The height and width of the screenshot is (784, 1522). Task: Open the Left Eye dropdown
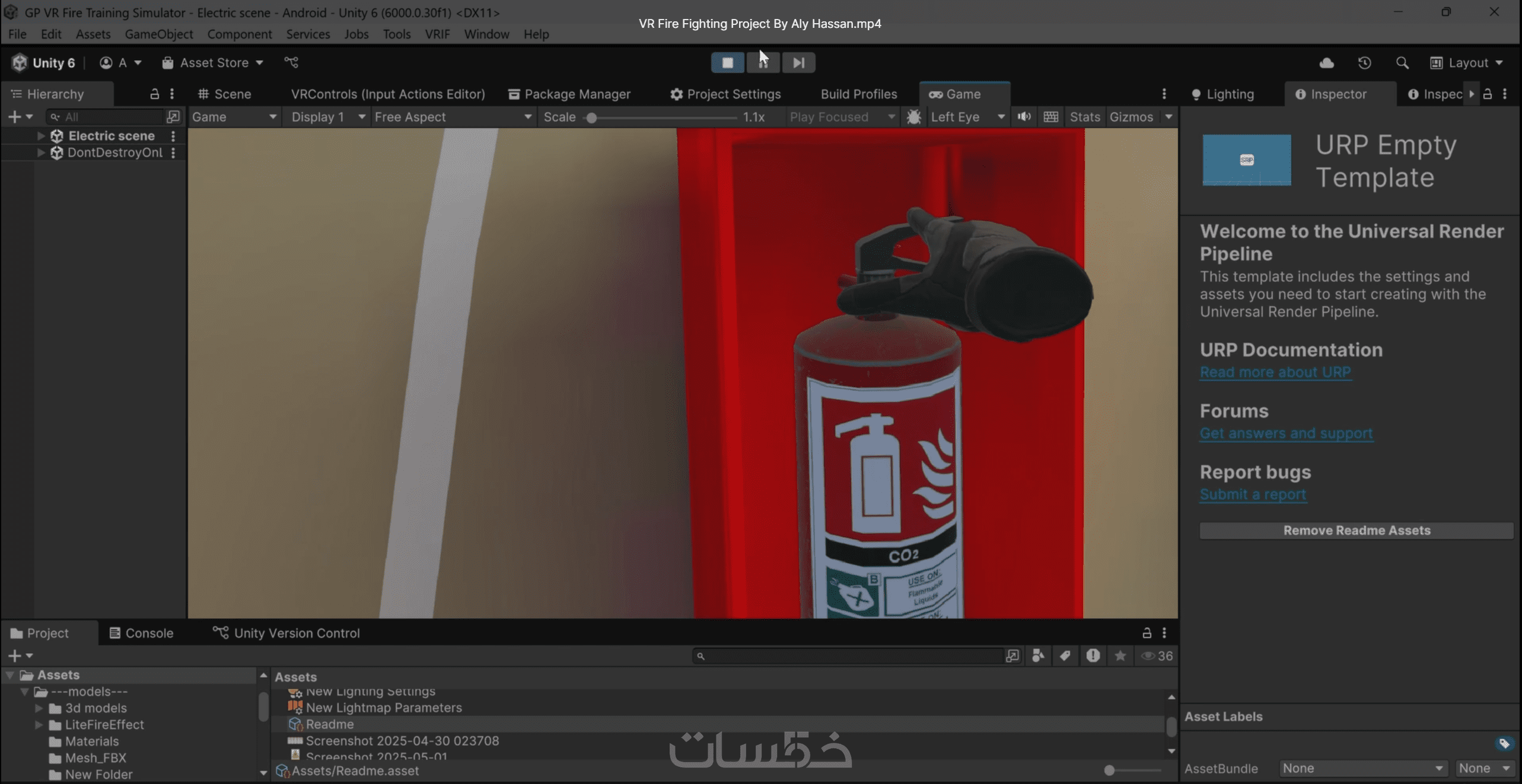pos(967,117)
